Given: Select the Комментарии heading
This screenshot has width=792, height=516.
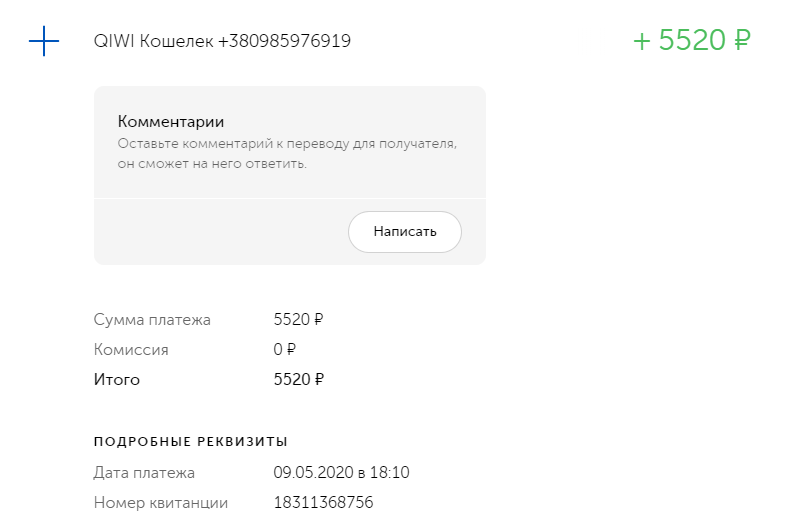Looking at the screenshot, I should click(x=171, y=122).
